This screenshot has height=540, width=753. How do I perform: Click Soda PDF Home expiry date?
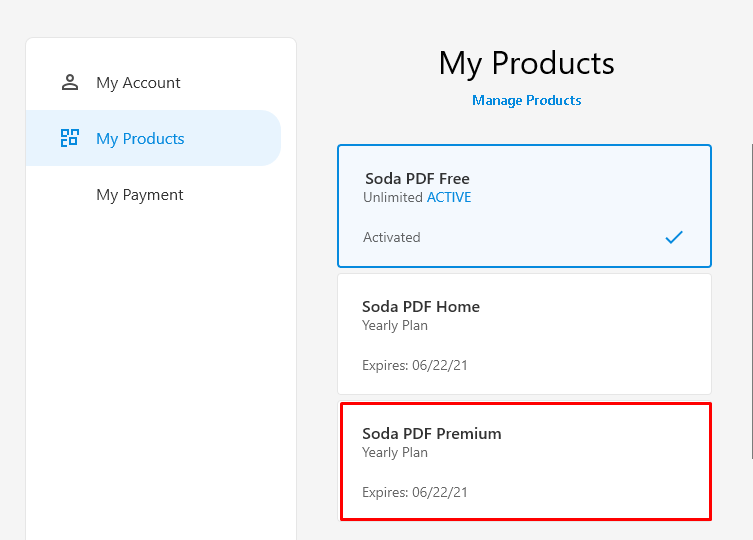click(x=414, y=365)
